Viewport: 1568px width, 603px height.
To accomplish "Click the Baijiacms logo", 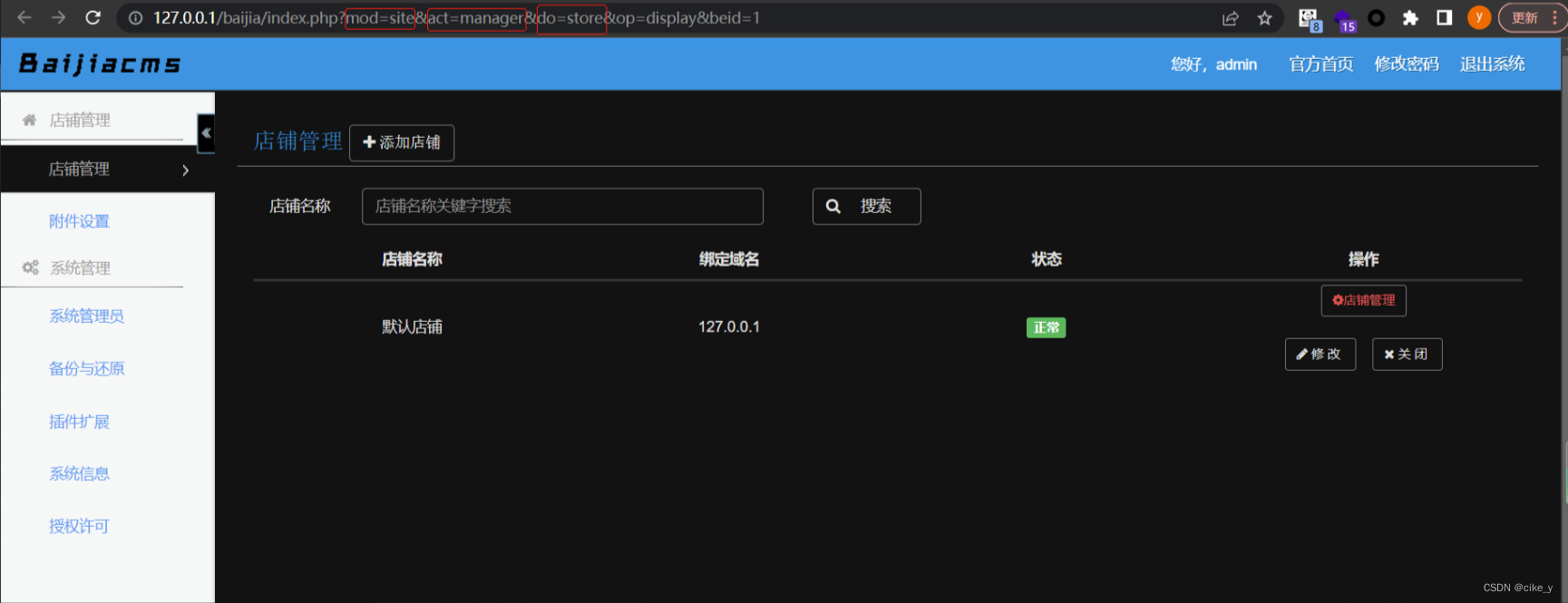I will coord(100,63).
